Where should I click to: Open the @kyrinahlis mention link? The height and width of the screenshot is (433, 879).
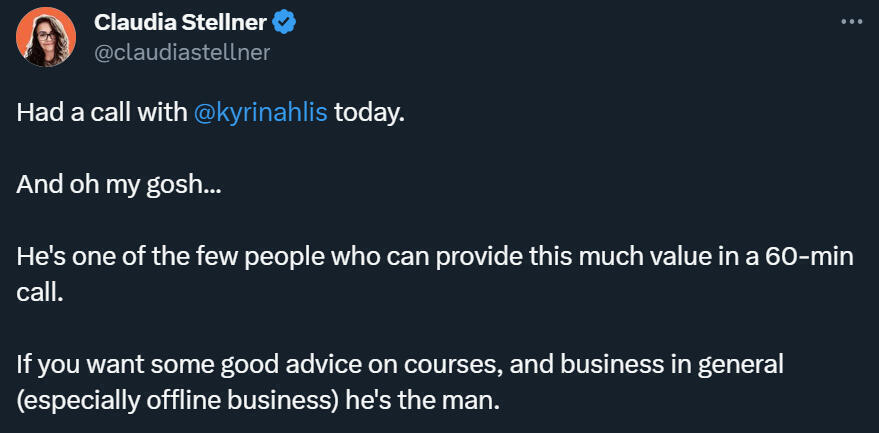pos(262,112)
